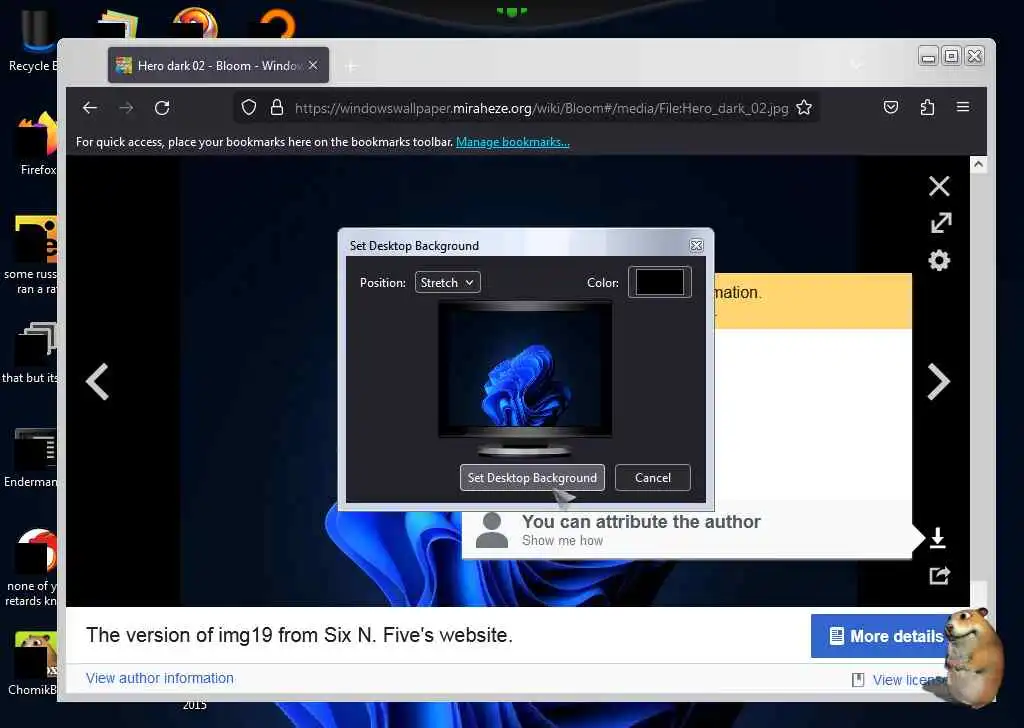Select the Hero dark 02 - Bloom tab

218,65
